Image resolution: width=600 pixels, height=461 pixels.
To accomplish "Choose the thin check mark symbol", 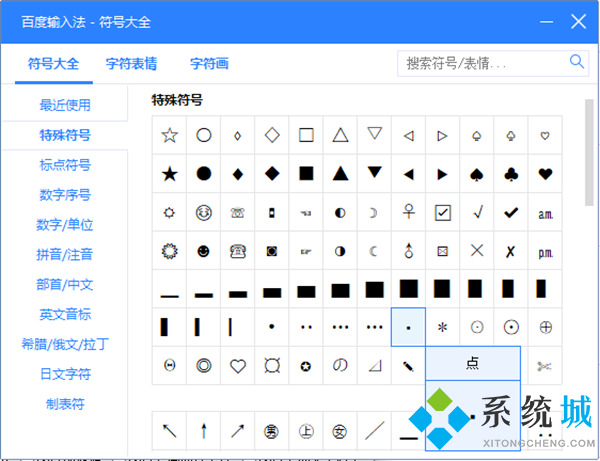I will 477,213.
